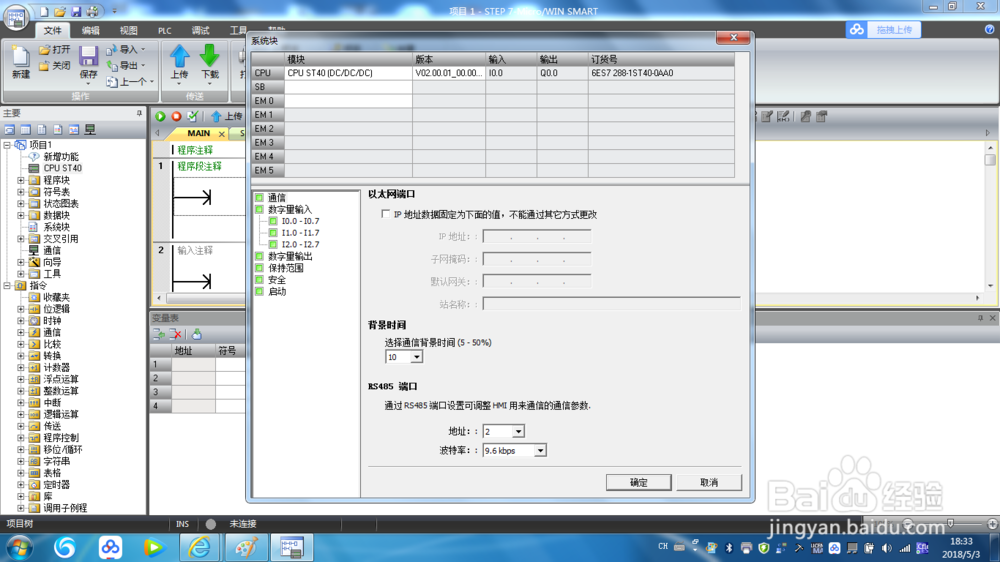Open the 编辑 ribbon tab
Screen dimensions: 1000x562
tap(91, 31)
